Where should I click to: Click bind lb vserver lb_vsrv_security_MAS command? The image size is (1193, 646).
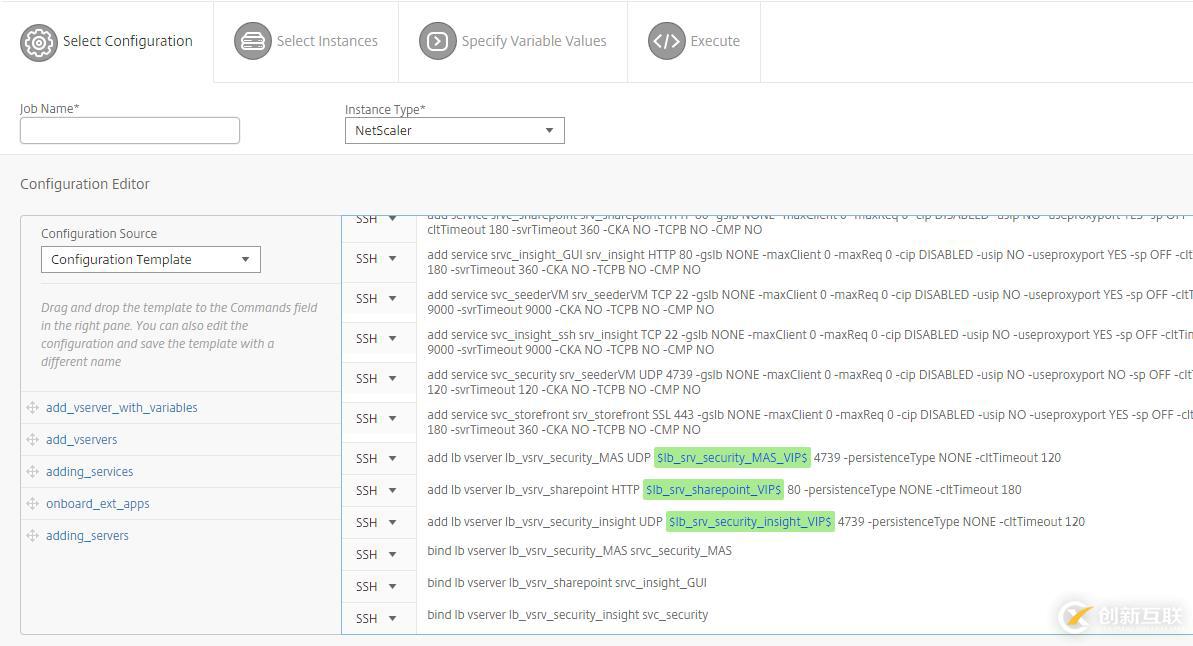click(579, 551)
